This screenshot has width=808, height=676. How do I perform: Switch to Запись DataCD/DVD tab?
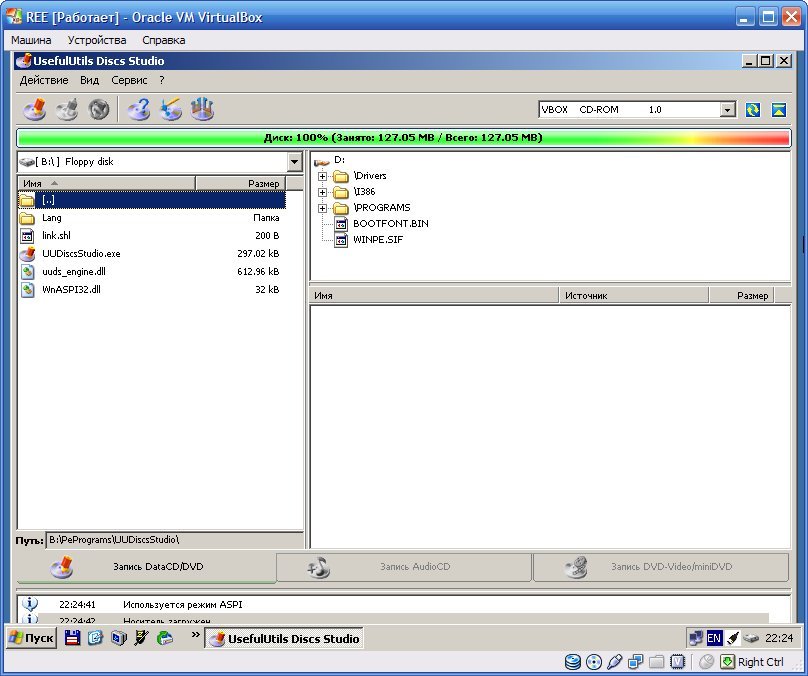point(146,567)
